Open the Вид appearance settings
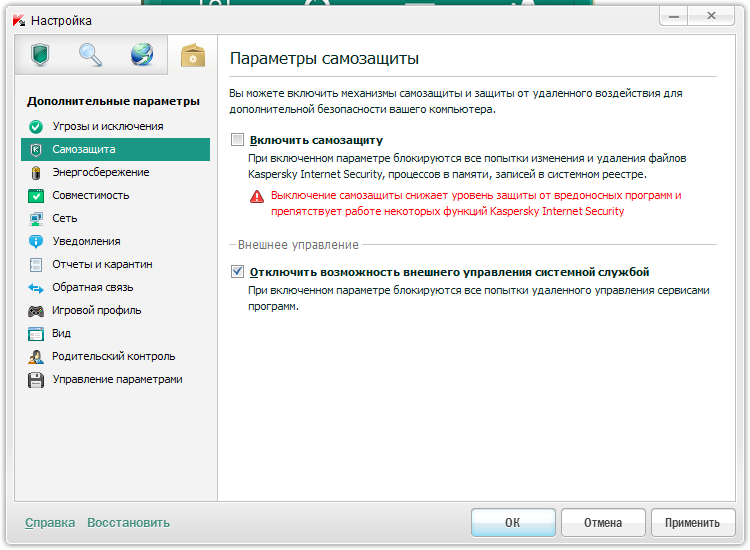Image resolution: width=750 pixels, height=550 pixels. (115, 333)
